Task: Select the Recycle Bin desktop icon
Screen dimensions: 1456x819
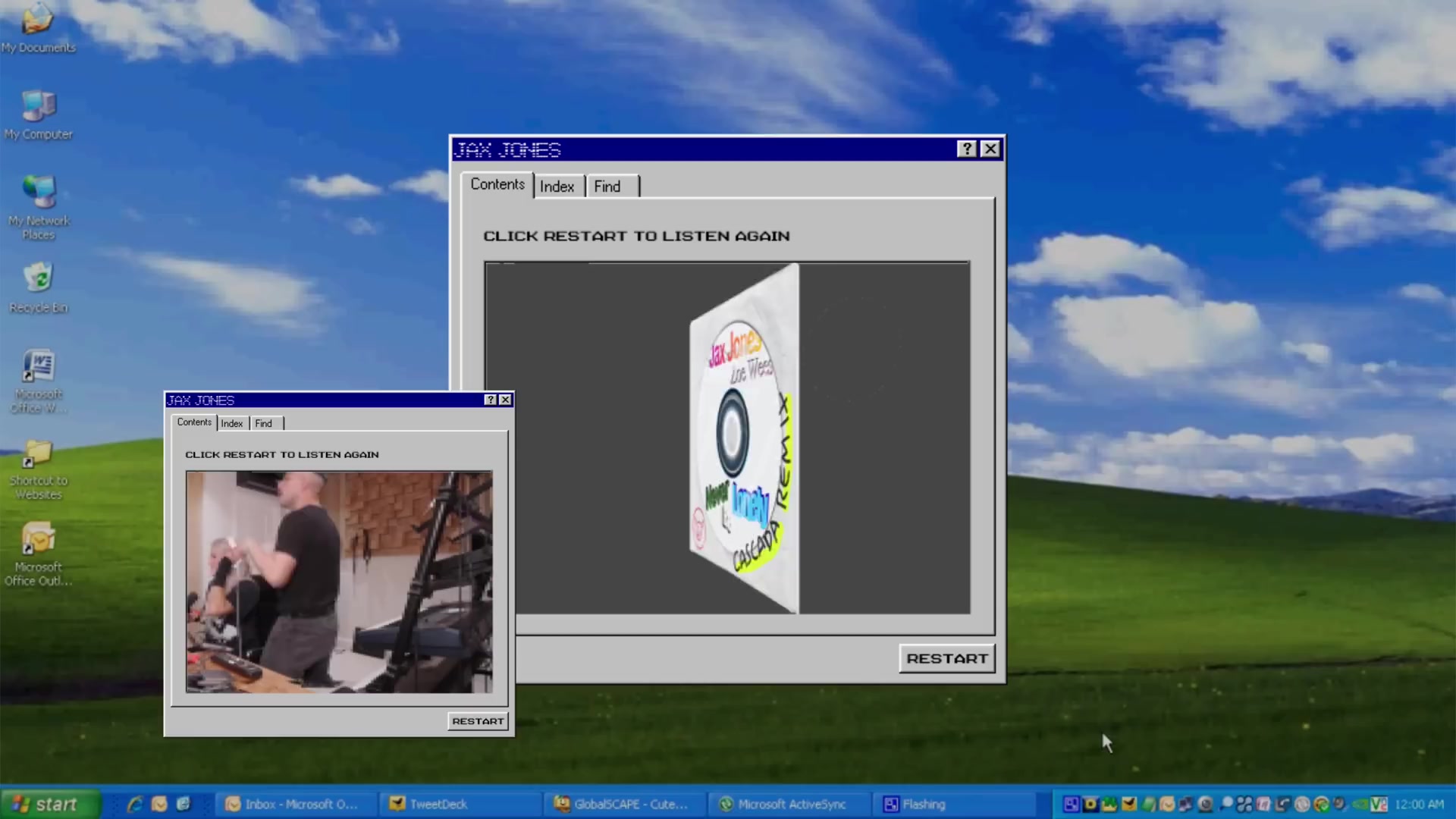Action: click(x=39, y=288)
